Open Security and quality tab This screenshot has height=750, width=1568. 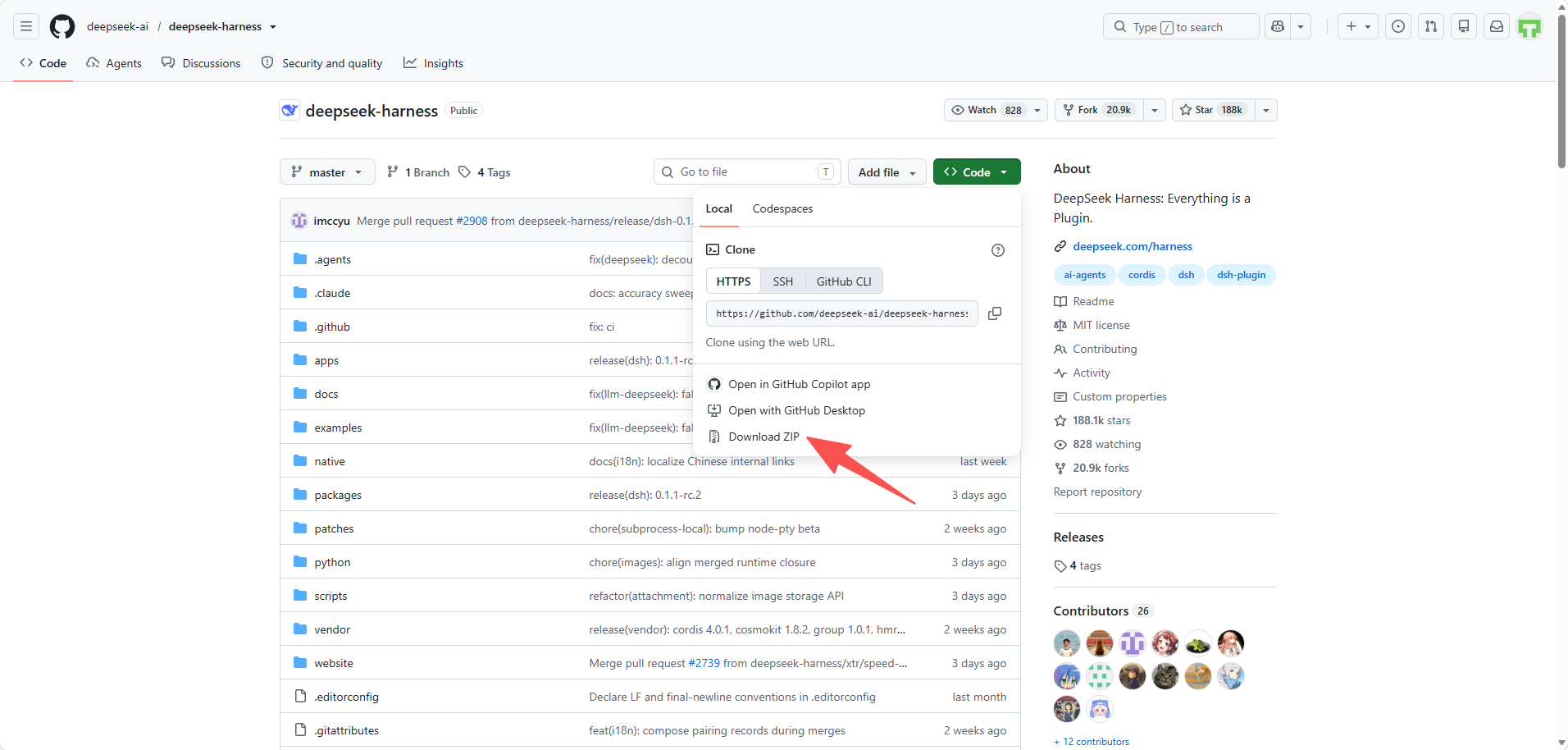321,63
